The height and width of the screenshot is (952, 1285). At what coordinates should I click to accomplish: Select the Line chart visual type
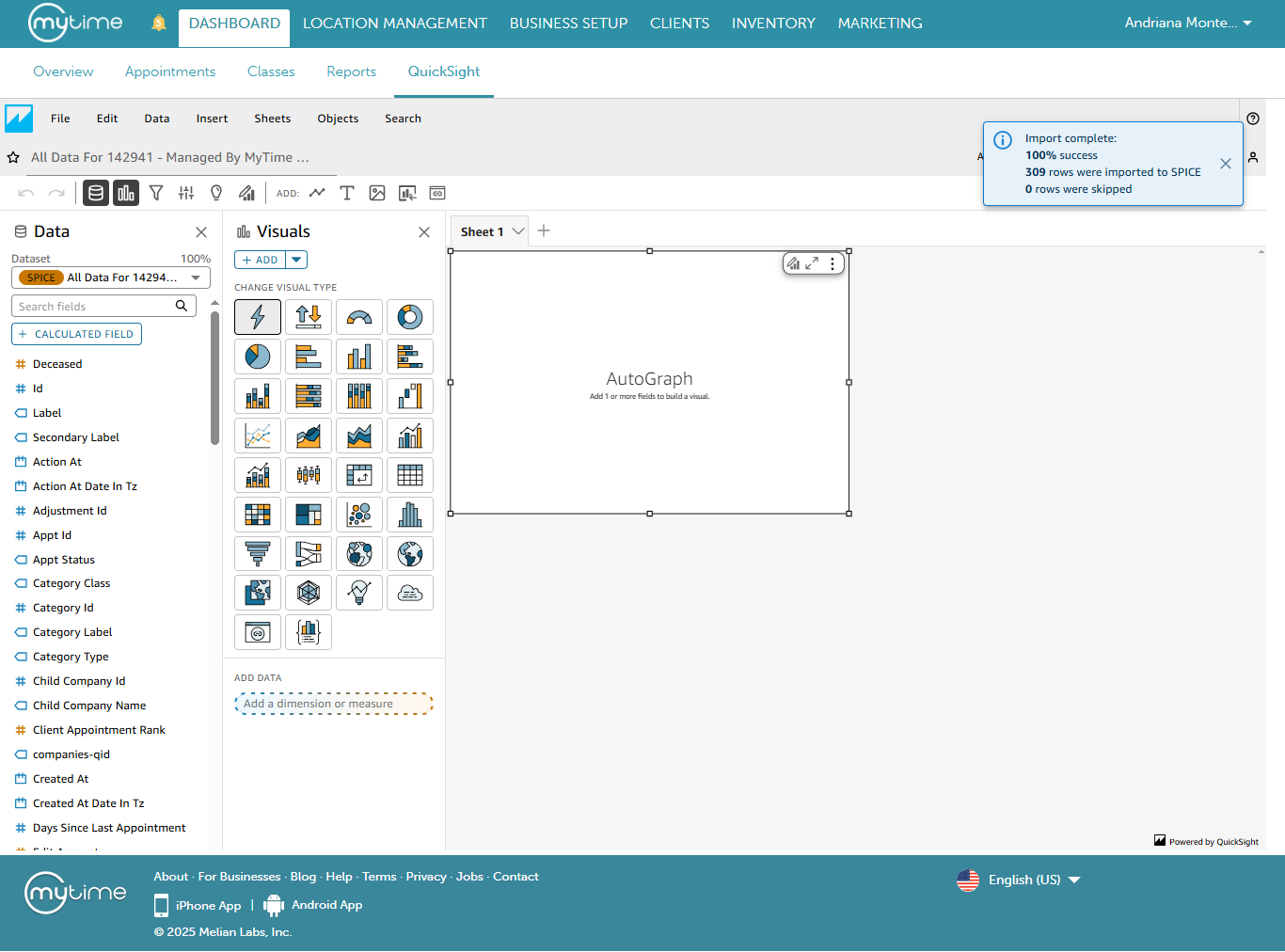click(x=258, y=436)
